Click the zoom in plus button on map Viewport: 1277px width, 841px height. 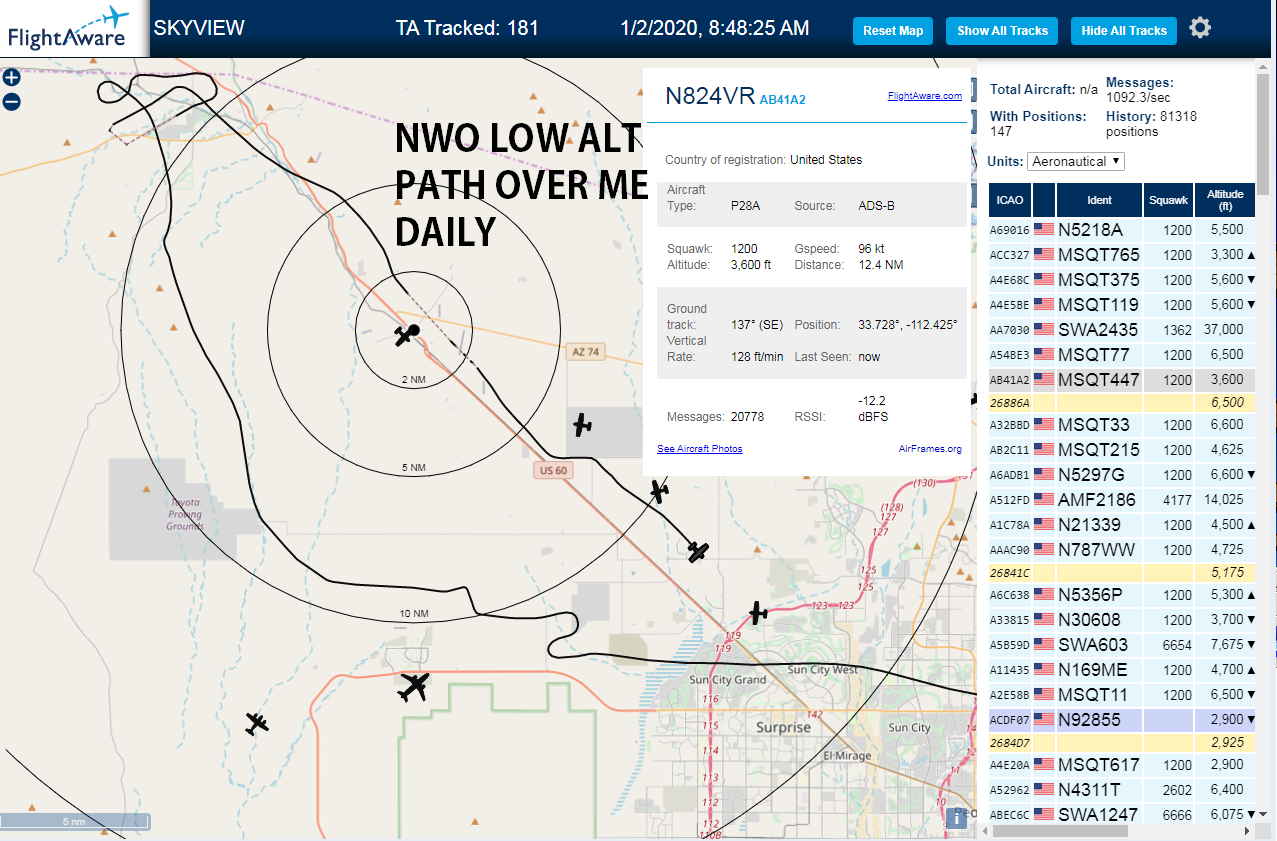point(11,78)
